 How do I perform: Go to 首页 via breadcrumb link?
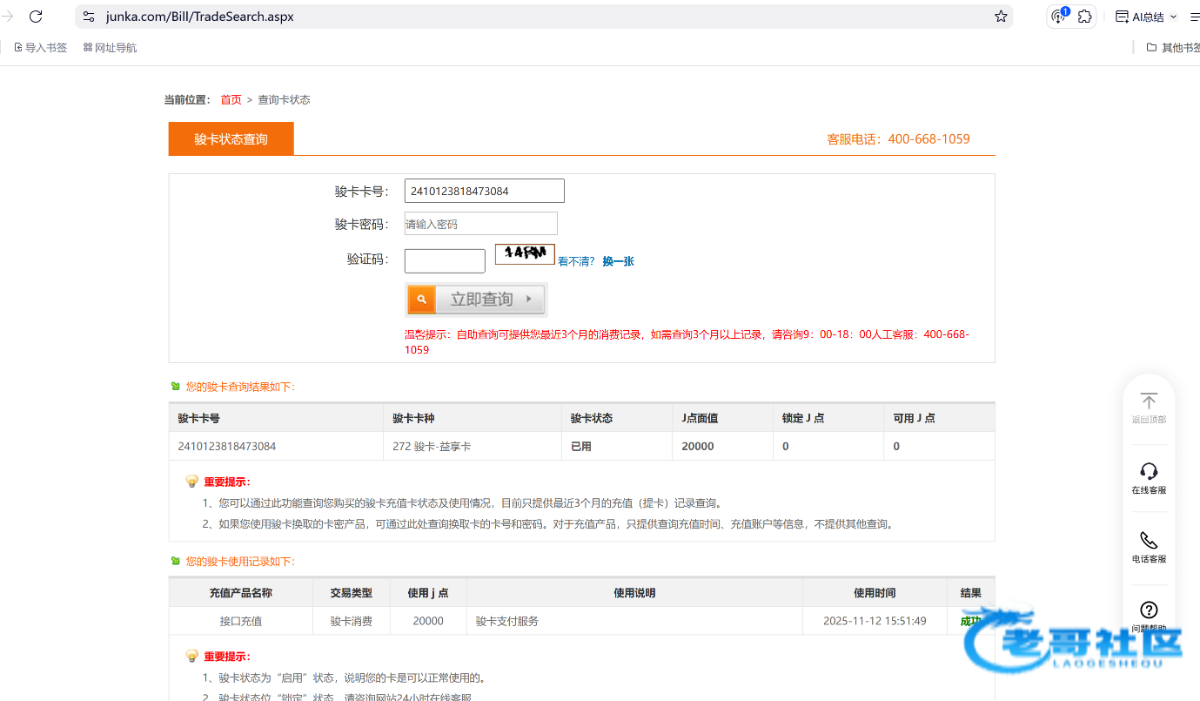pos(231,100)
